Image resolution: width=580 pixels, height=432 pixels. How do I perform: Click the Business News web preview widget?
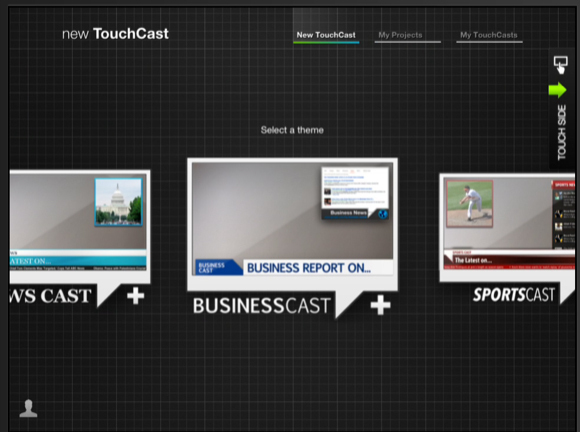pos(355,193)
